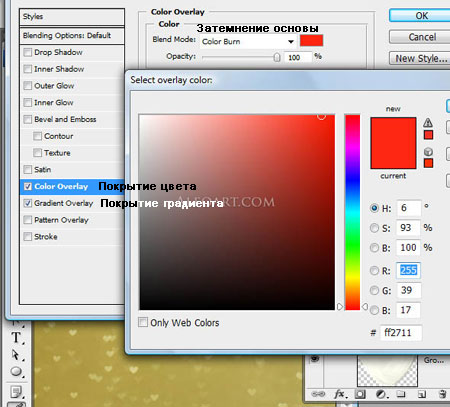Click the red overlay color swatch
This screenshot has height=407, width=450.
pos(311,41)
